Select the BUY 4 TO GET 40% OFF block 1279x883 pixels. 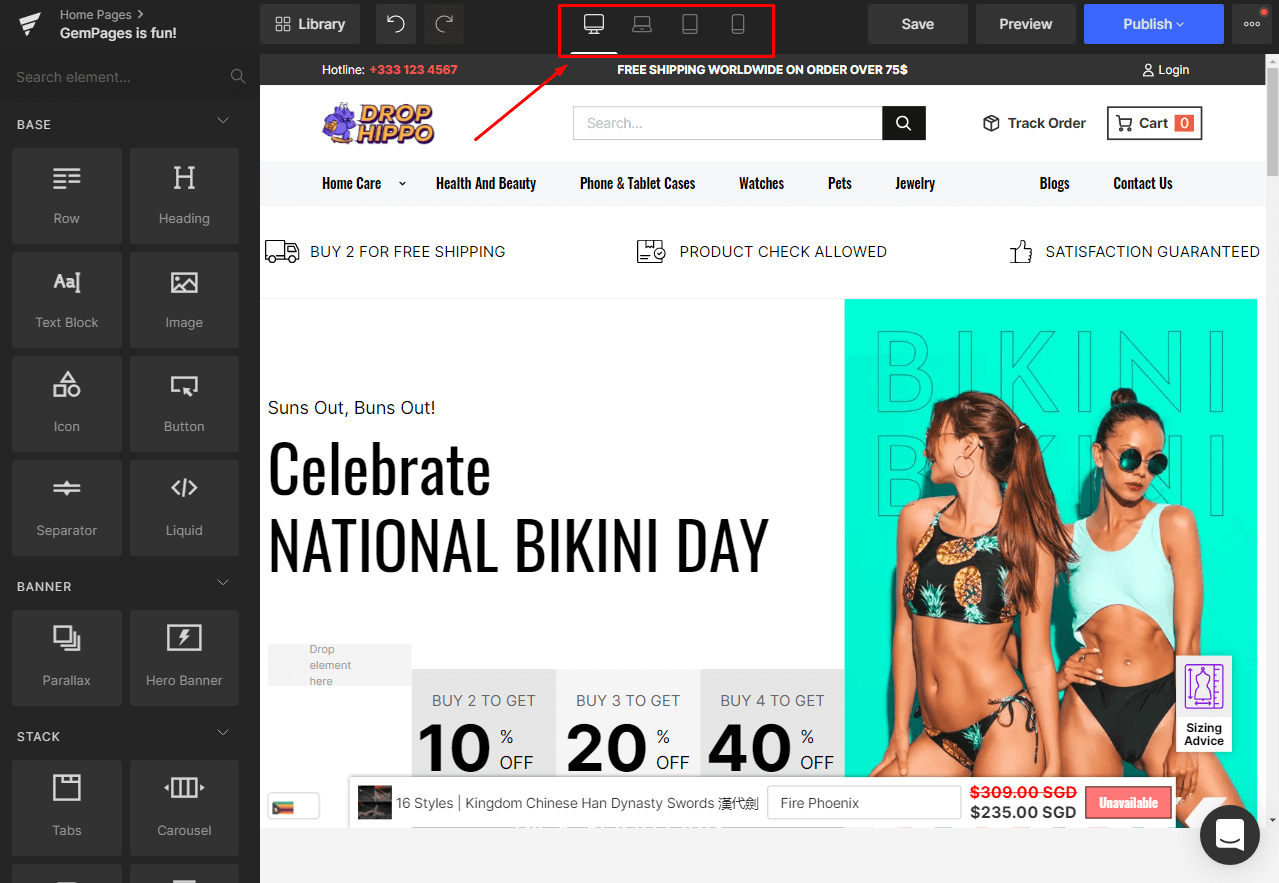pyautogui.click(x=772, y=722)
